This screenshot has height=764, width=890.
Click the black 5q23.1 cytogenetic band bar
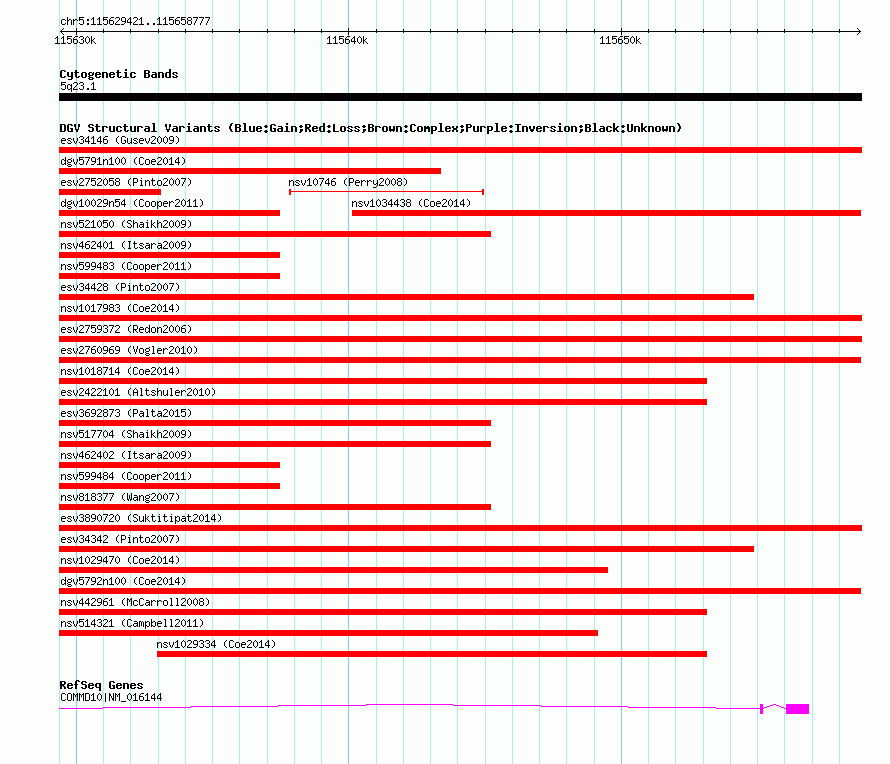point(460,97)
